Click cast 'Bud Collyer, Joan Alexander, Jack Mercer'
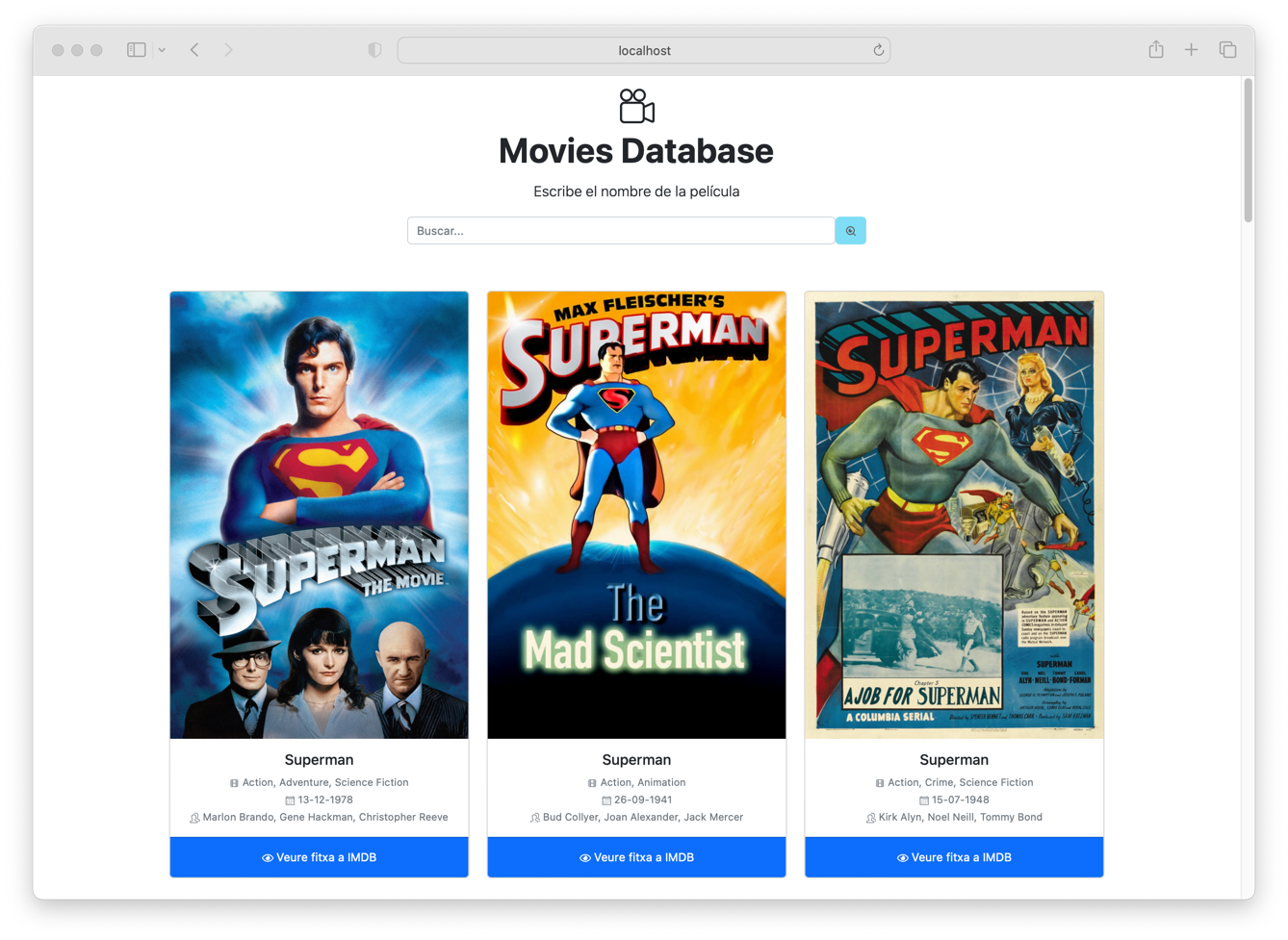 643,817
